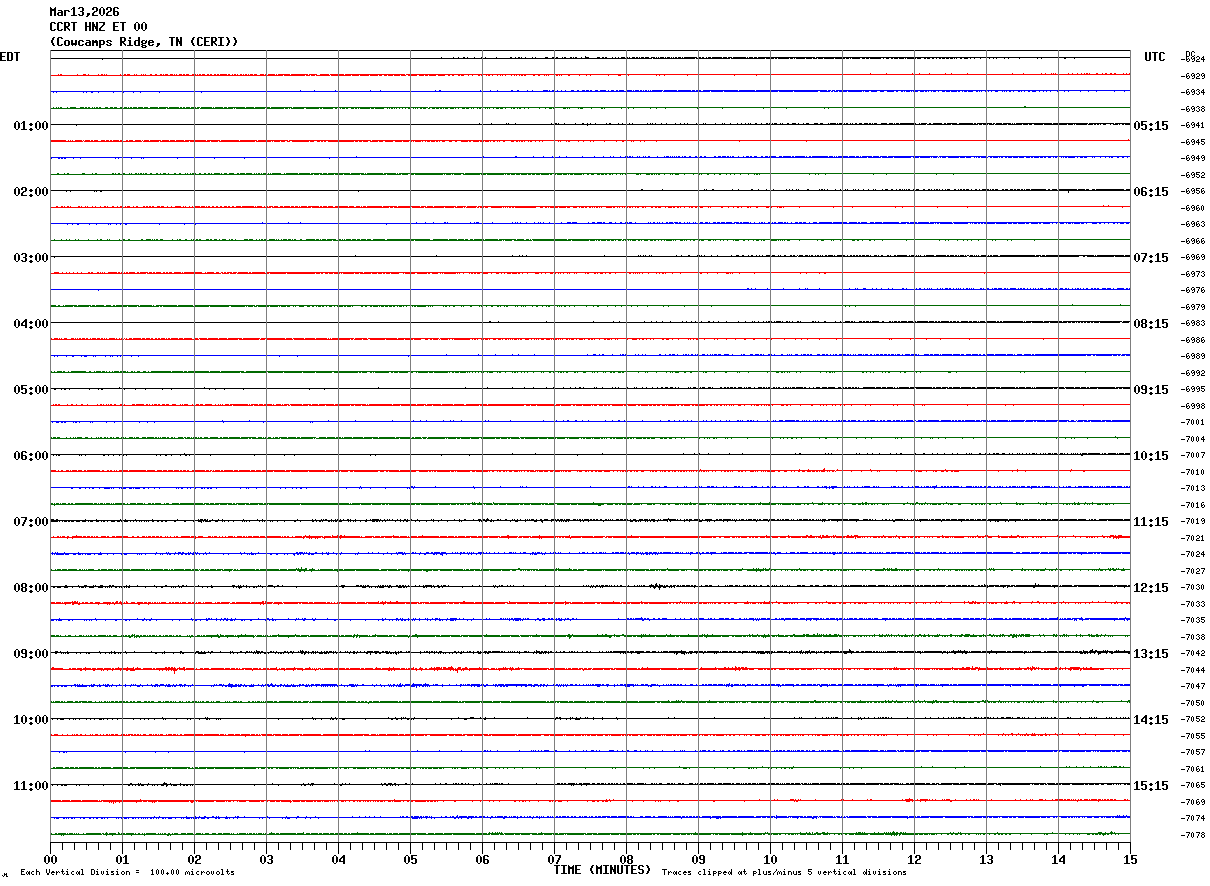Click minute tick label 12 on time axis
The height and width of the screenshot is (886, 1210).
915,859
